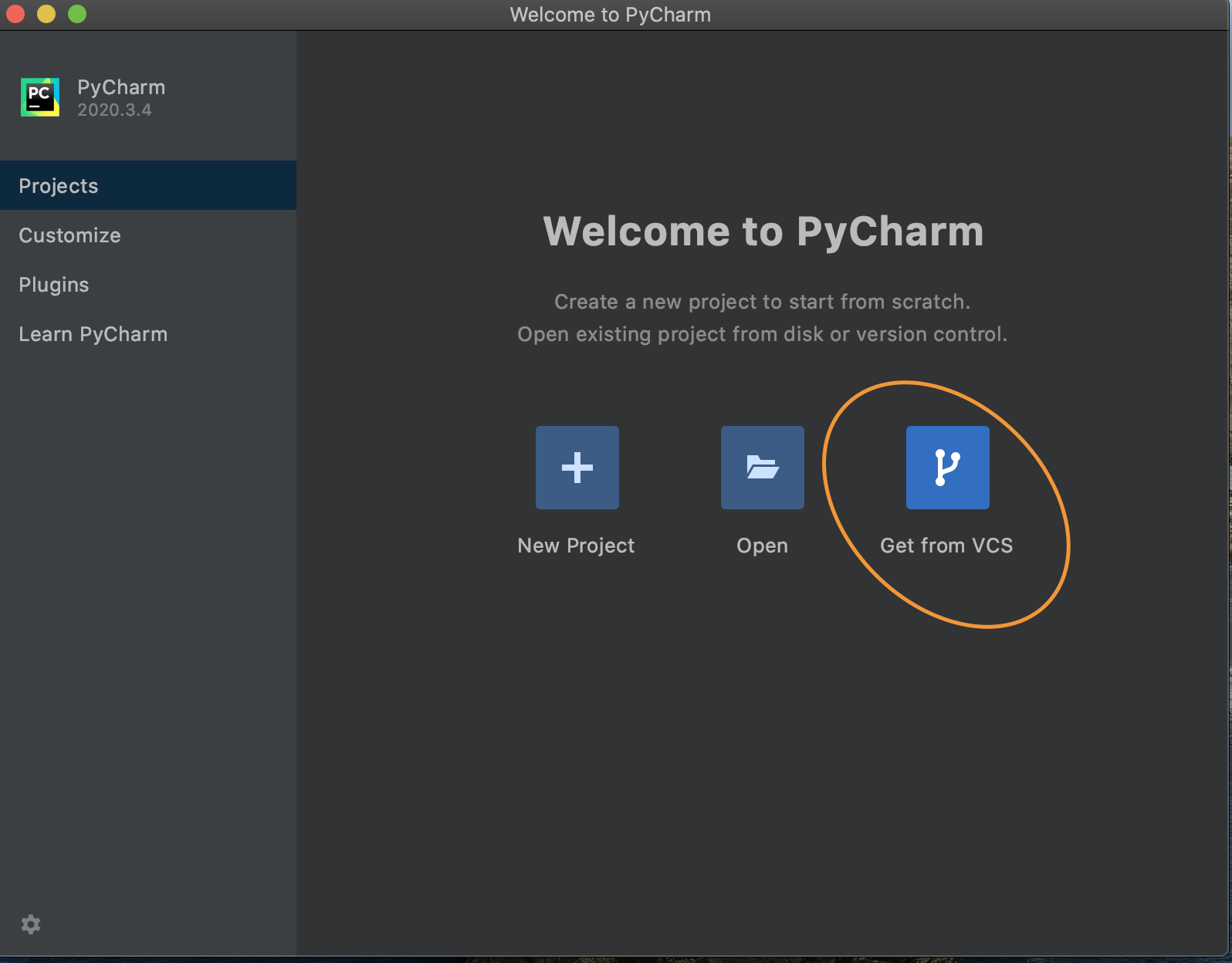The height and width of the screenshot is (963, 1232).
Task: Close the Welcome window with the red button
Action: 15,14
